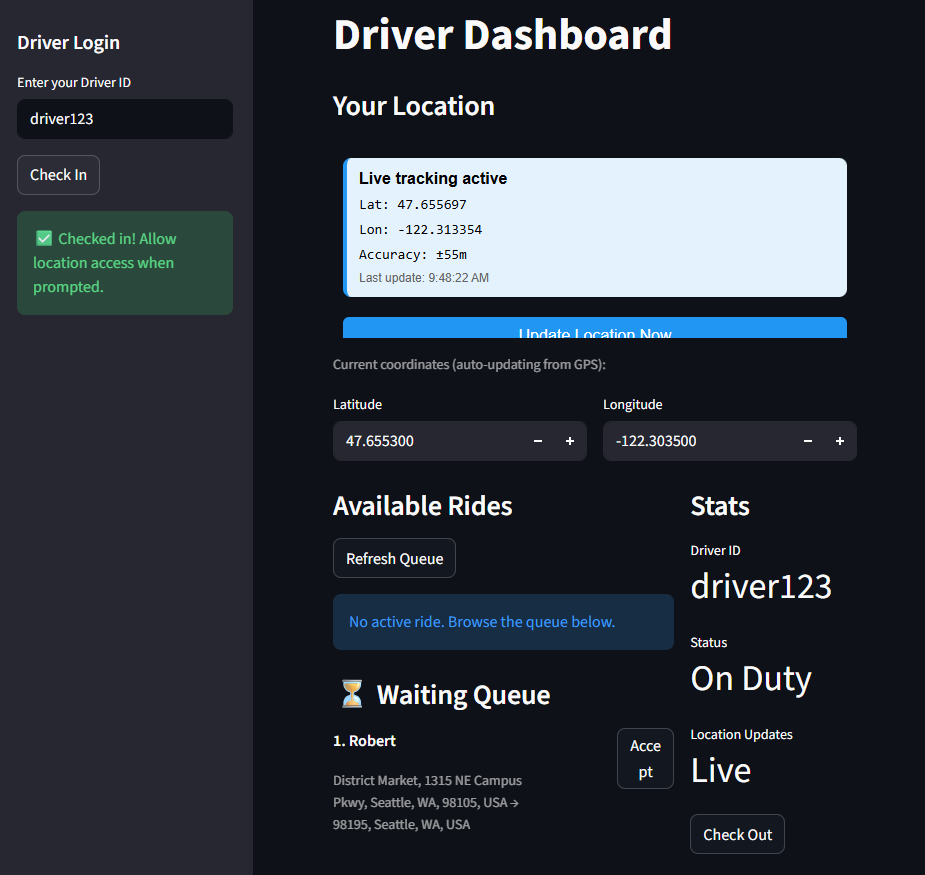This screenshot has height=875, width=925.
Task: Click the 'On Duty' status value
Action: point(751,679)
